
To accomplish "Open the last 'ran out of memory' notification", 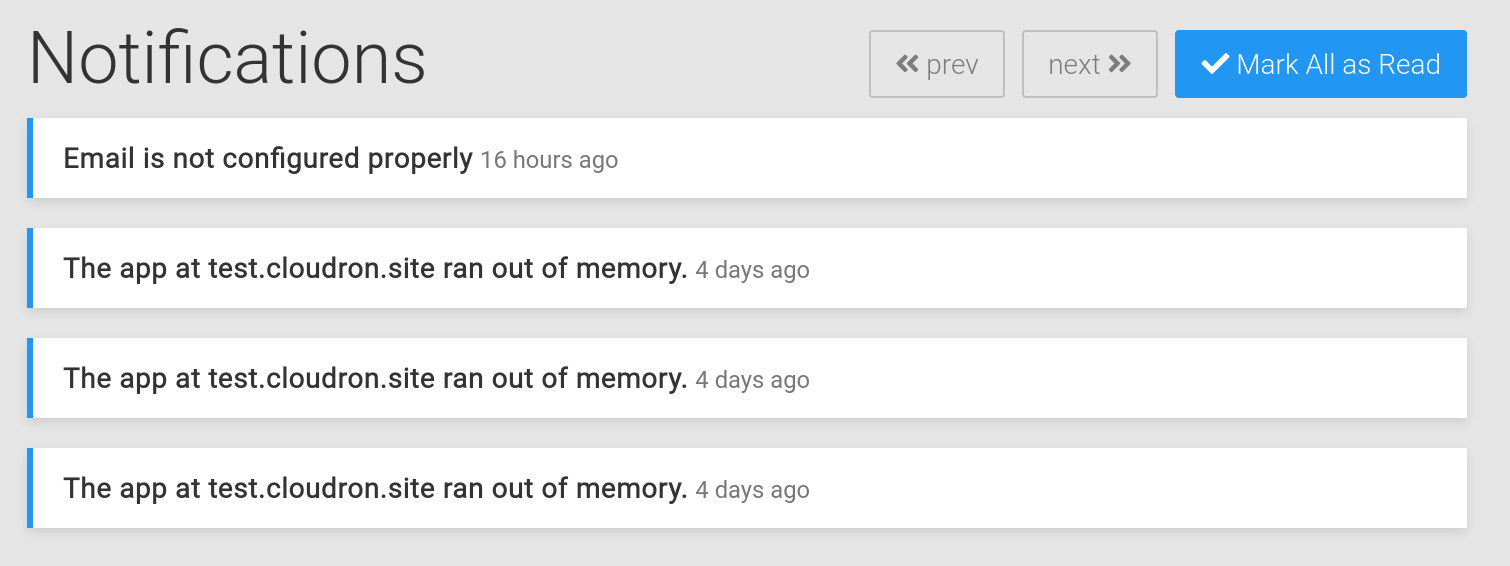I will pyautogui.click(x=375, y=488).
